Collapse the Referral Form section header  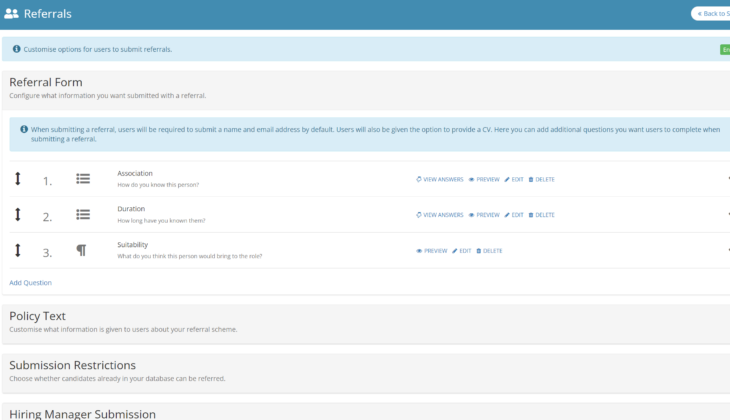tap(46, 82)
